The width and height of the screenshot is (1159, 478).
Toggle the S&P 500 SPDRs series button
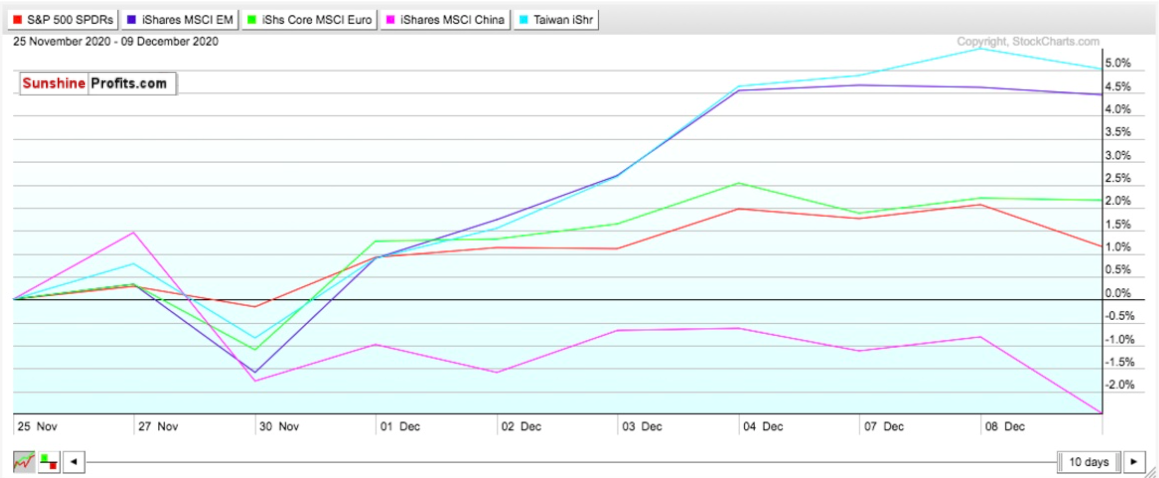point(65,20)
